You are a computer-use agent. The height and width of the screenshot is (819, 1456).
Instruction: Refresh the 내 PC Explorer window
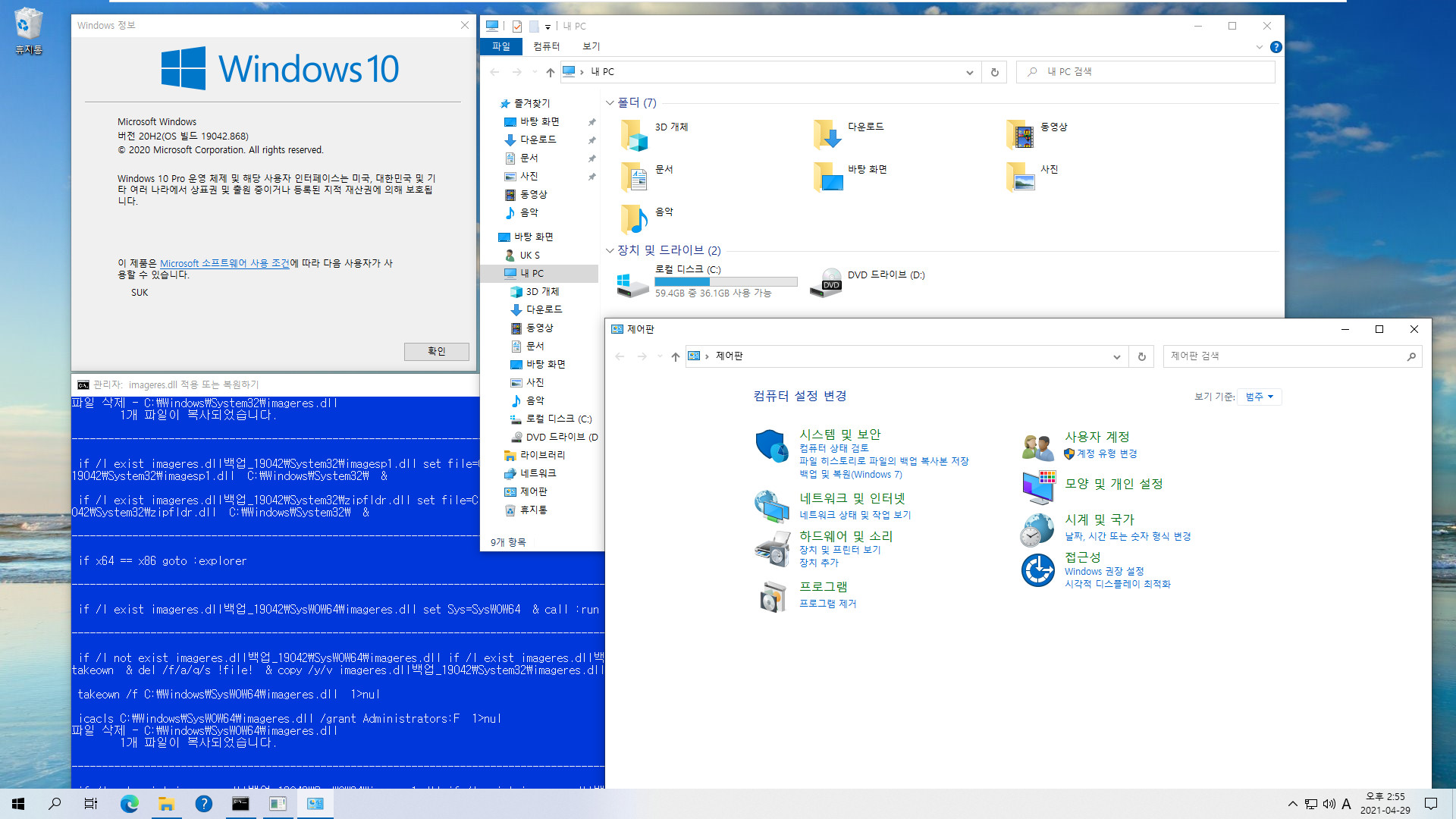pos(994,72)
